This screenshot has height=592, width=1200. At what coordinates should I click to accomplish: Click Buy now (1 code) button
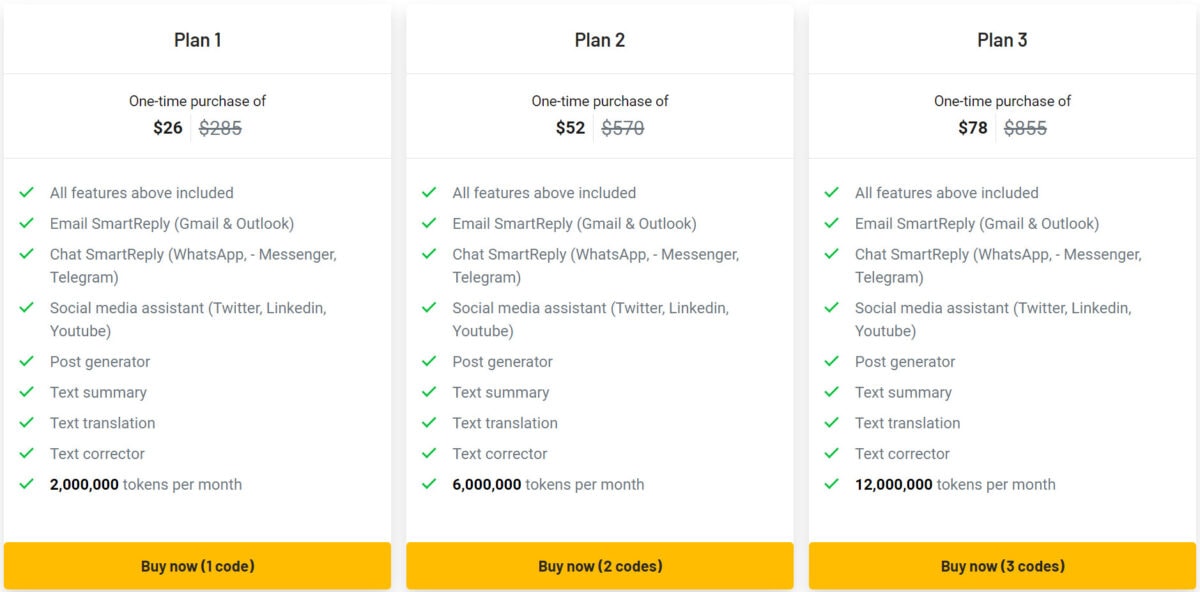[197, 565]
